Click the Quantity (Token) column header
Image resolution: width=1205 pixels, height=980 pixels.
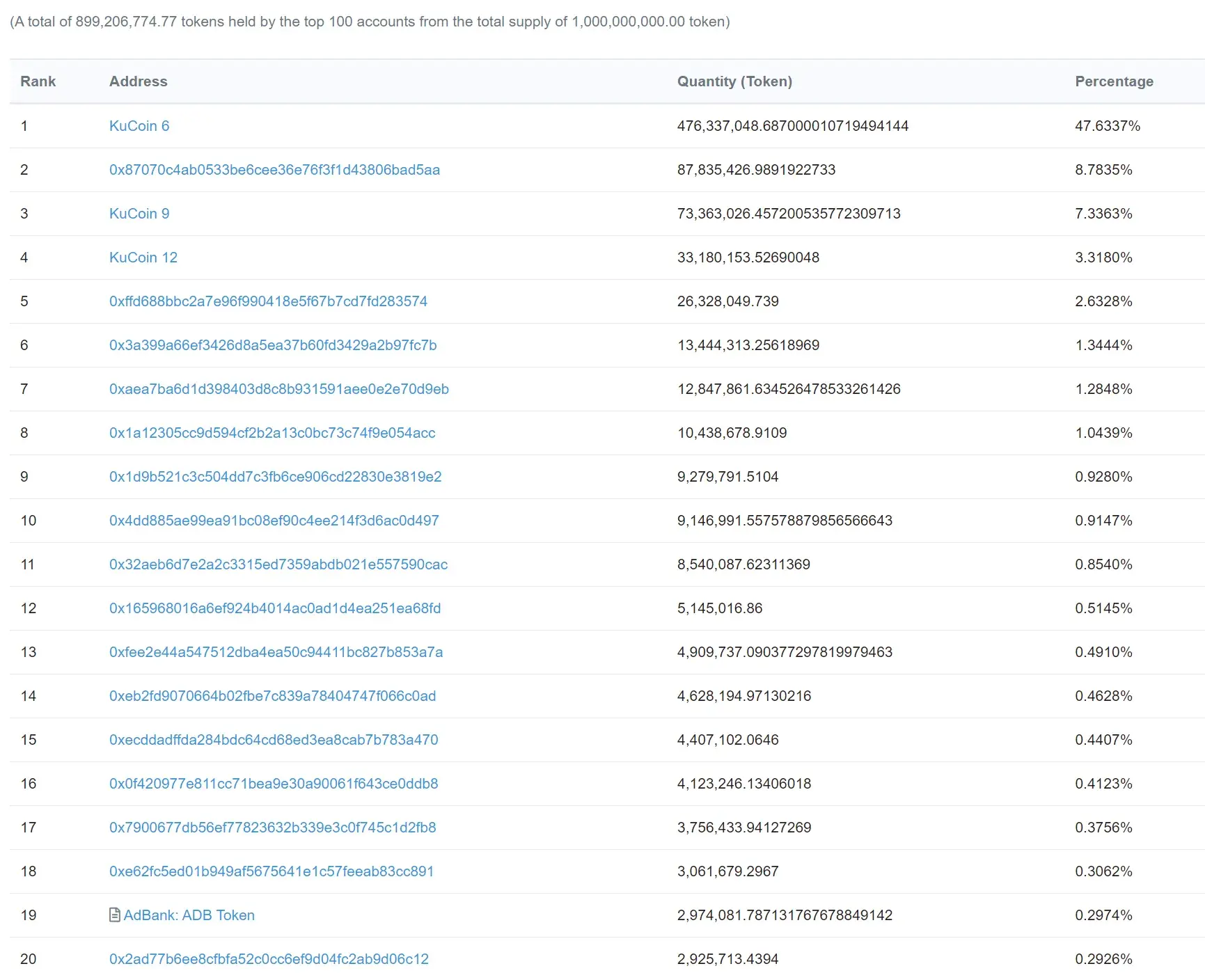[x=734, y=81]
